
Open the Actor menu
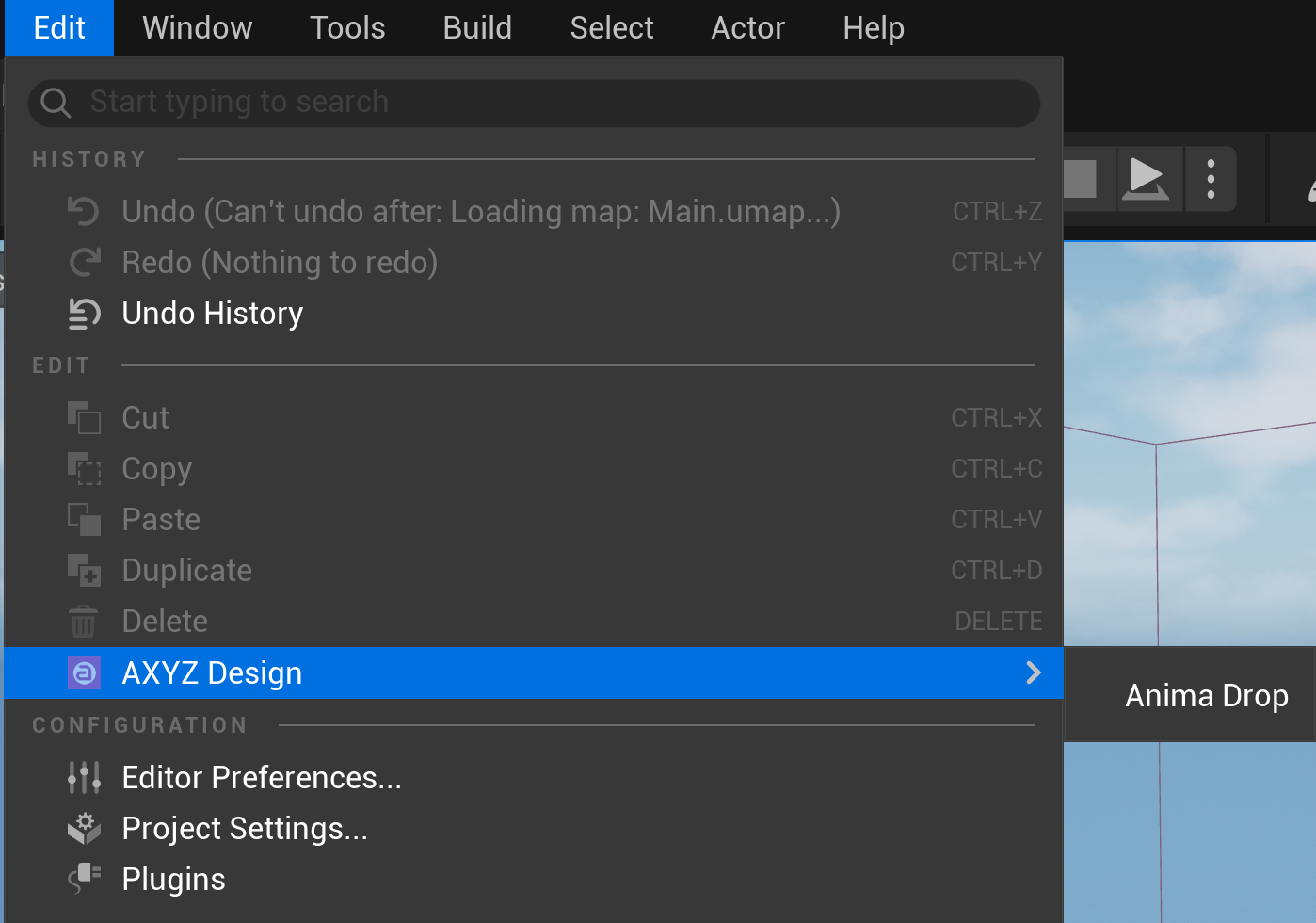(748, 28)
